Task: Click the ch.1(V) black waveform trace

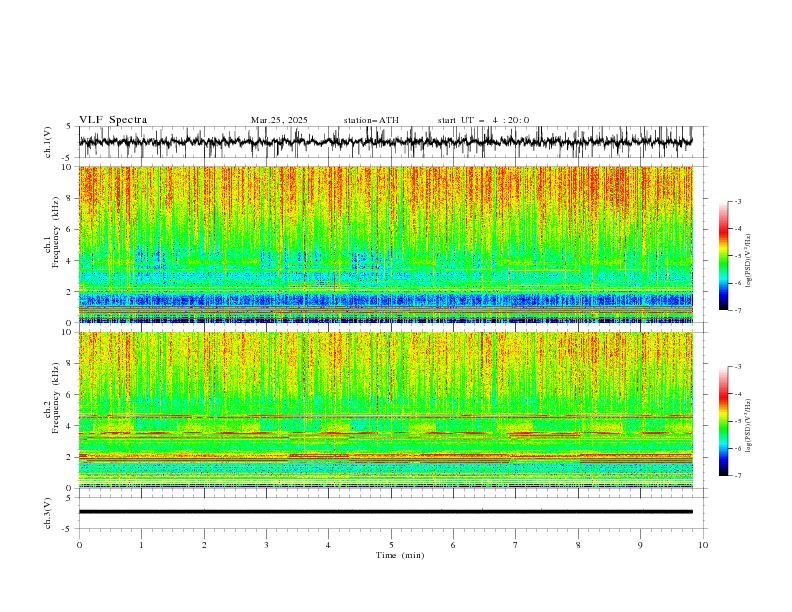Action: (x=385, y=142)
